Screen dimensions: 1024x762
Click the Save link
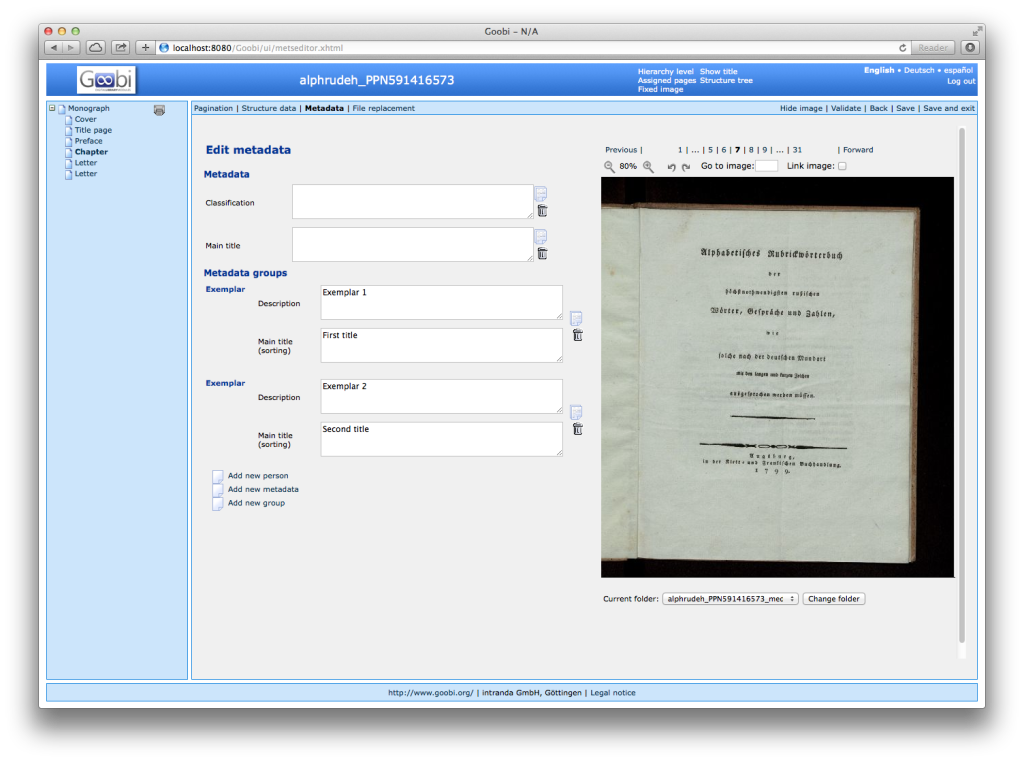(x=905, y=108)
